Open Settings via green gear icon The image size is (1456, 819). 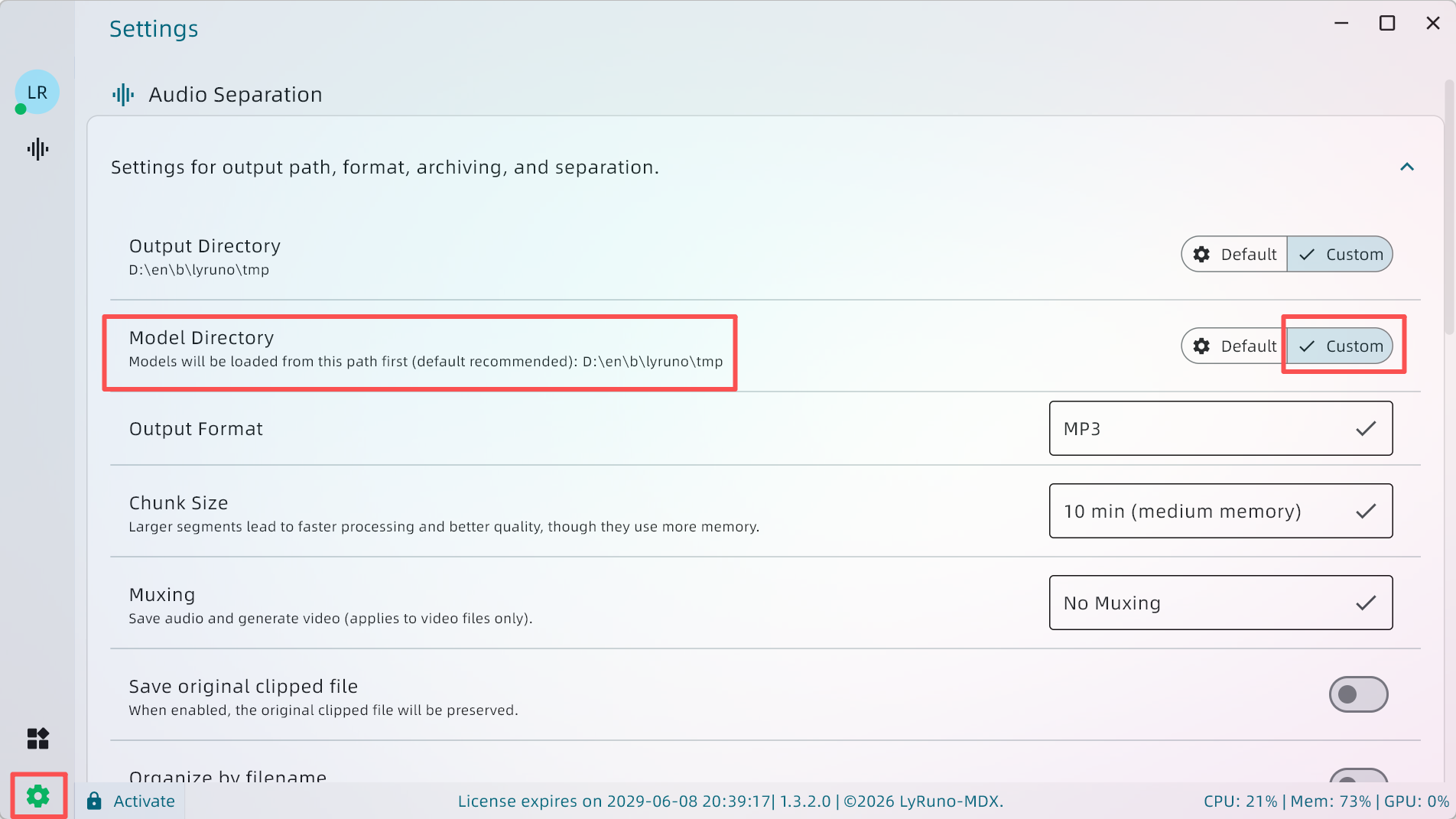coord(38,796)
